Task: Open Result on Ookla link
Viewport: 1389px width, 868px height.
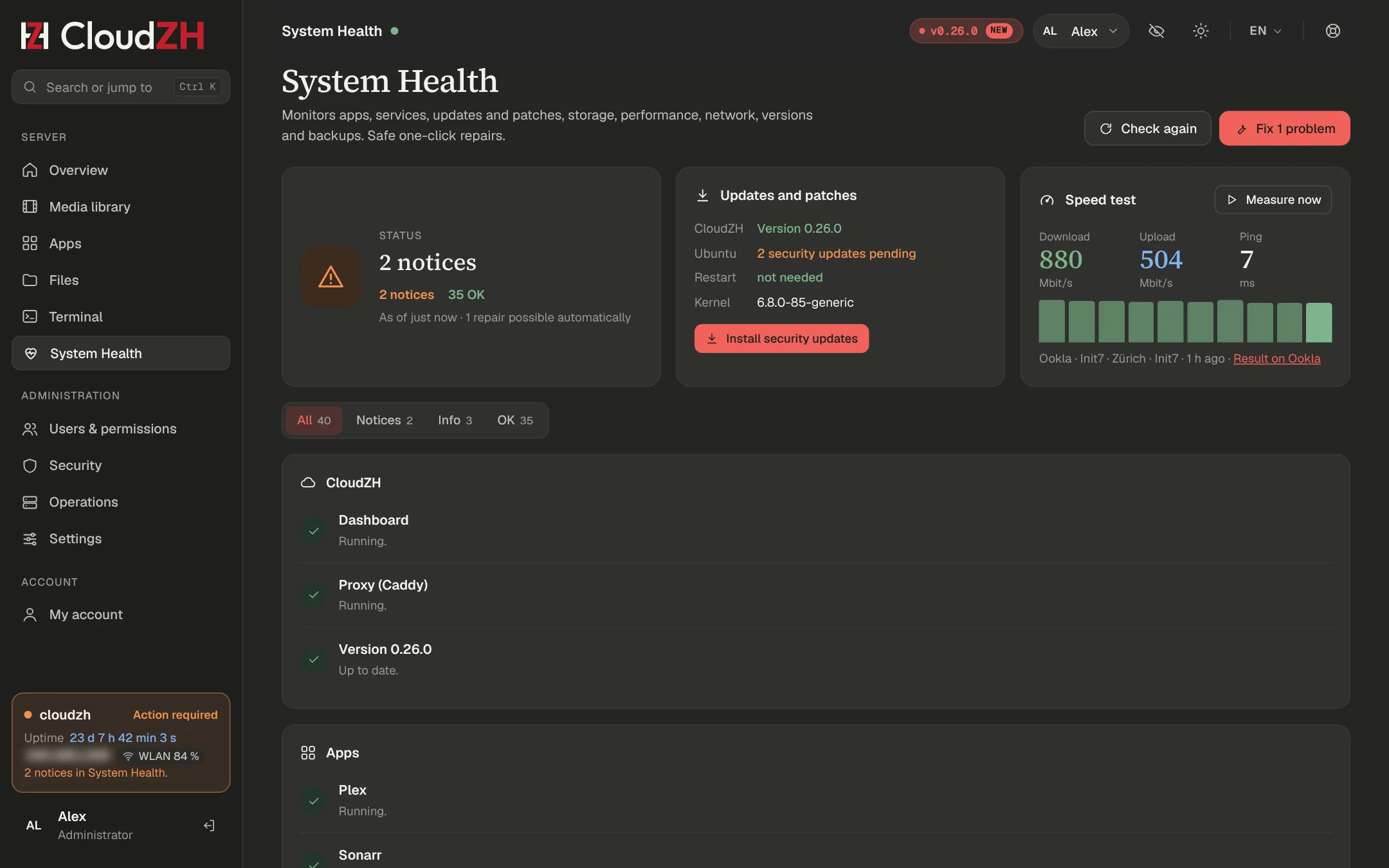Action: [x=1276, y=358]
